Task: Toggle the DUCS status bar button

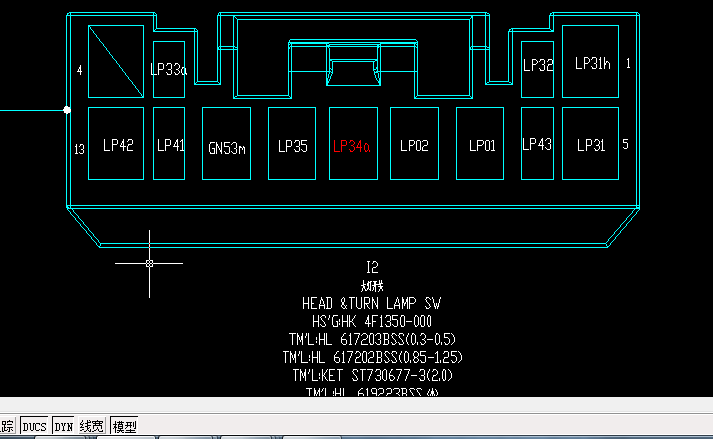Action: (35, 426)
